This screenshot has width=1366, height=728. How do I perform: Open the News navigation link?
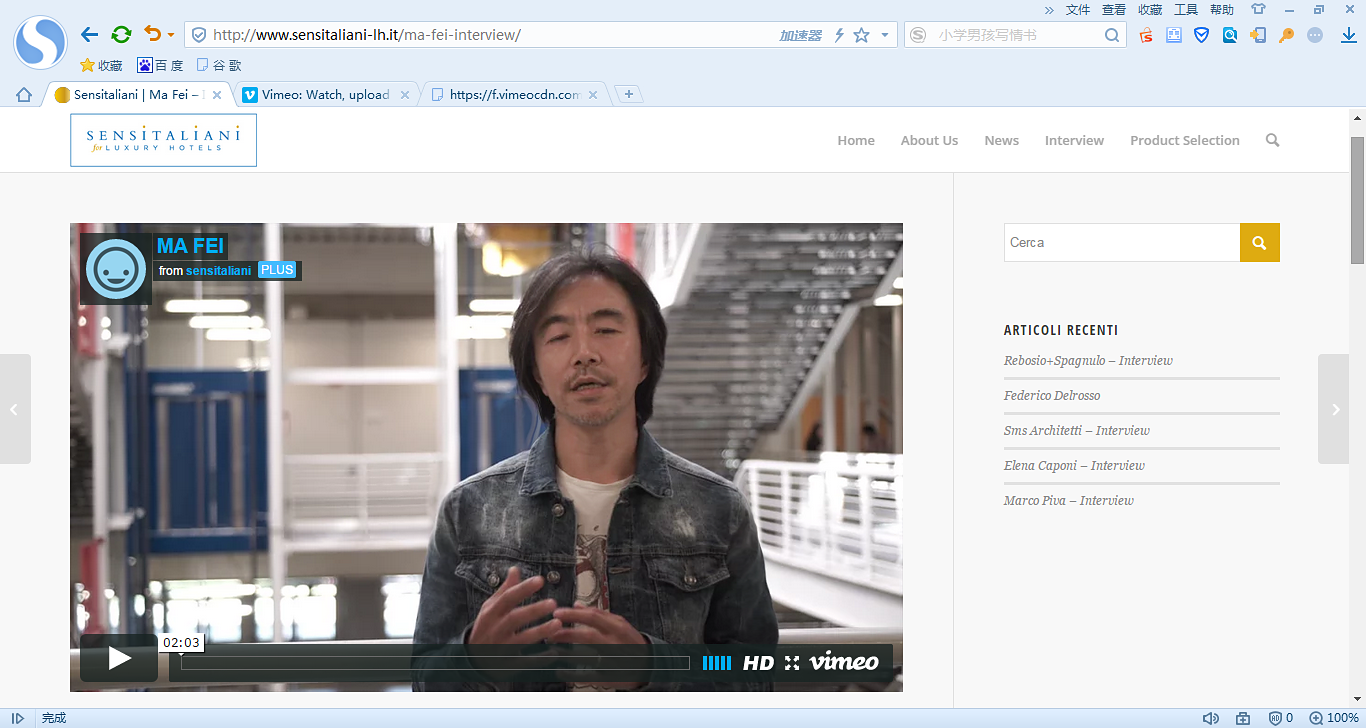tap(1001, 141)
